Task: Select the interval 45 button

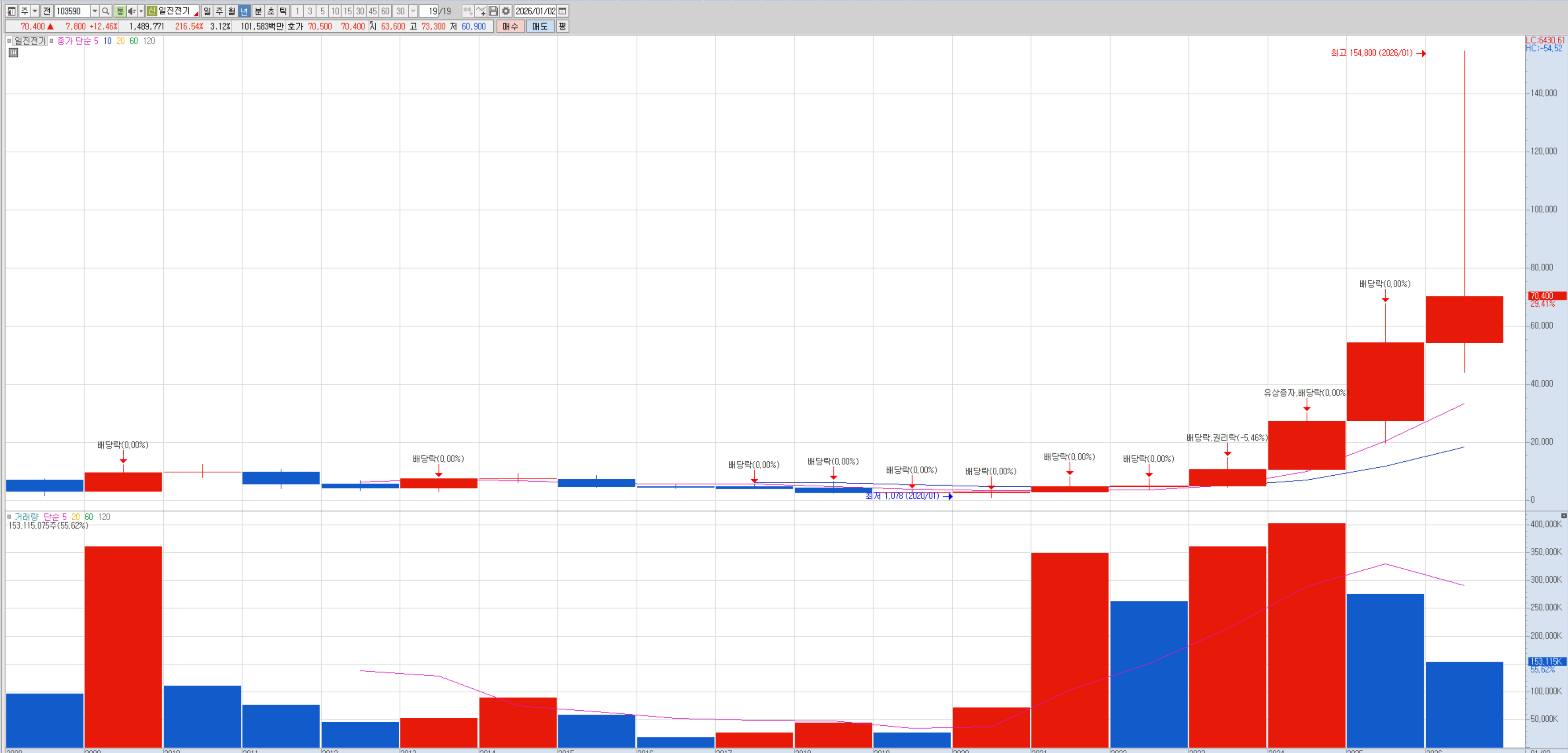Action: pos(372,11)
